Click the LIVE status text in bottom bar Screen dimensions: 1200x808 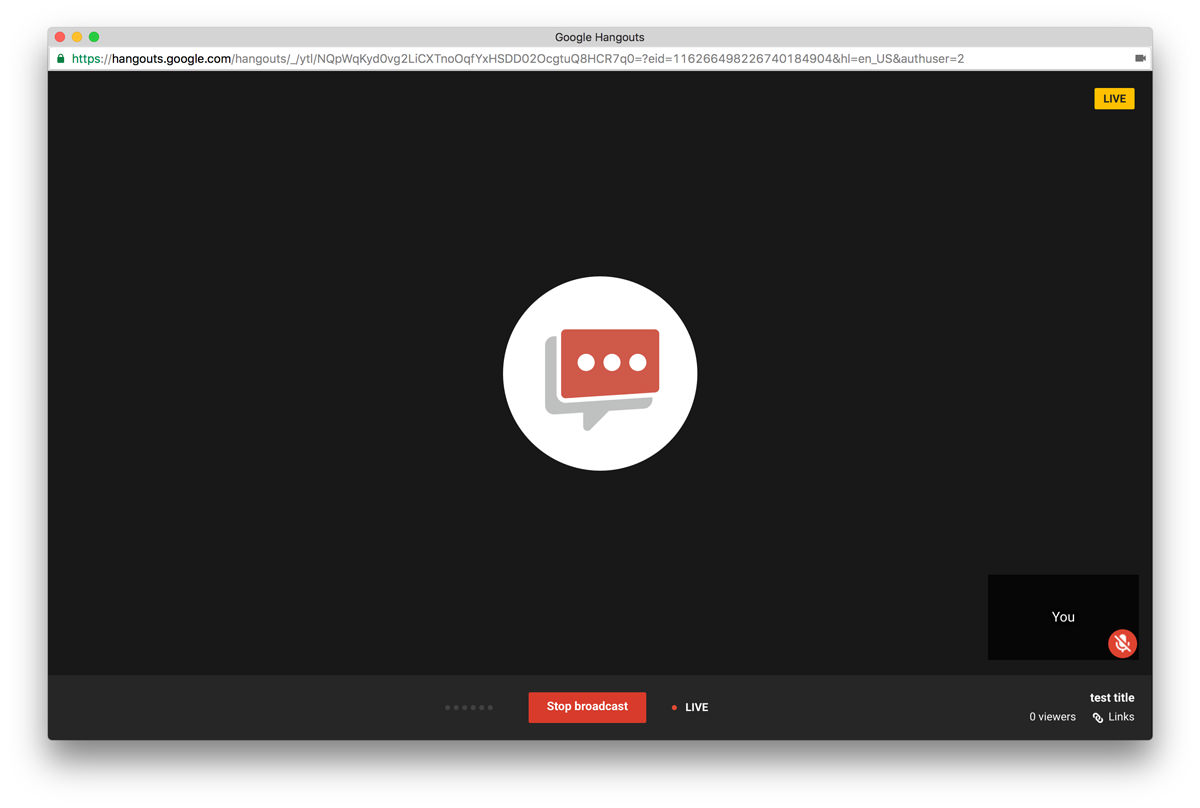point(696,708)
